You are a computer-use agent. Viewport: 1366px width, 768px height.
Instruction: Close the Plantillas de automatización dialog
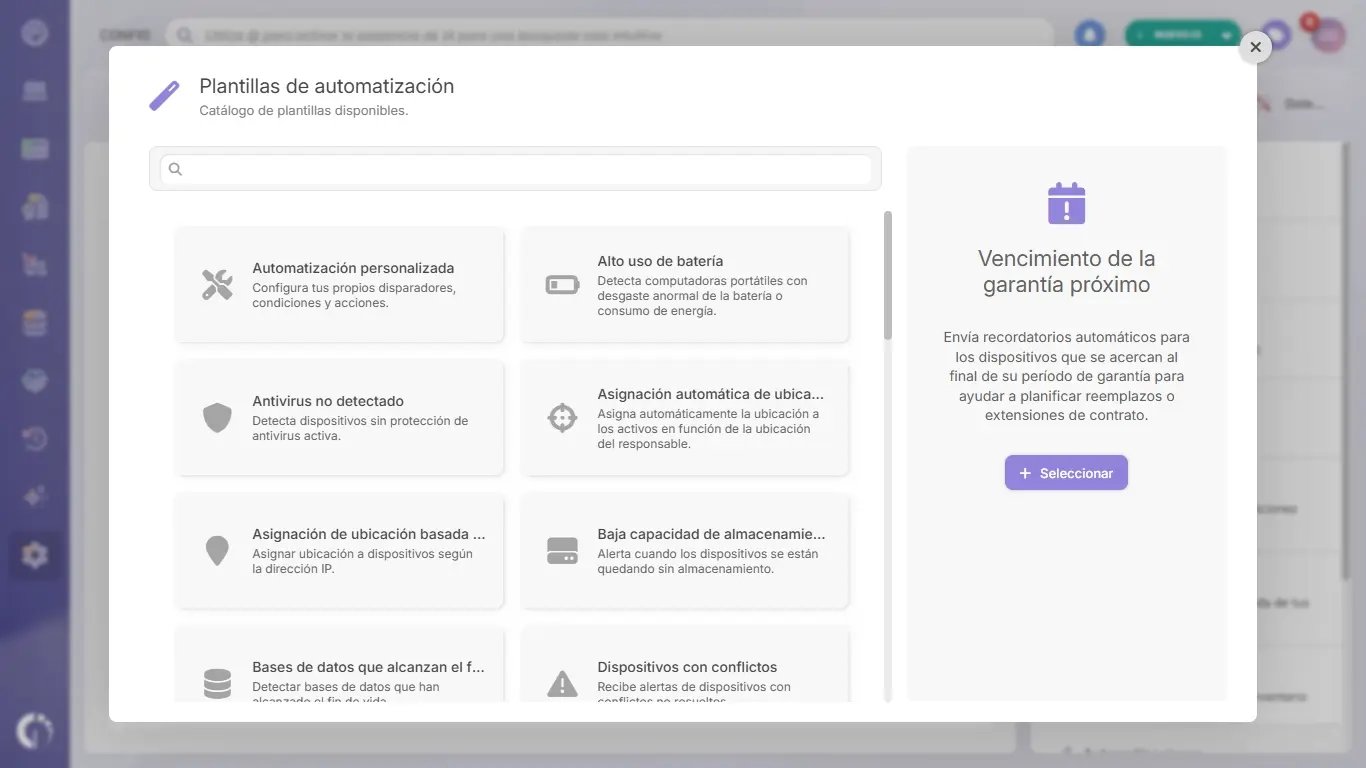1255,47
